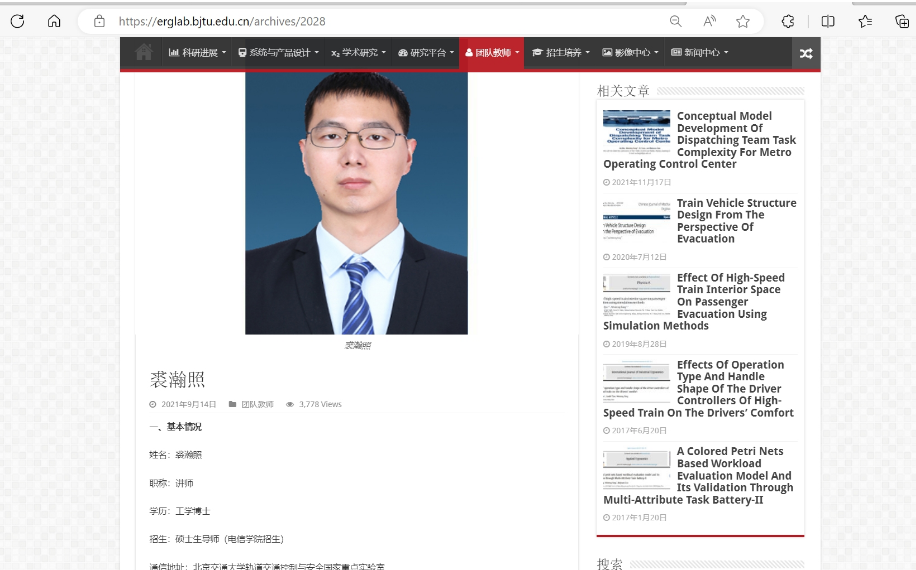Expand the 科研进展 dropdown menu
The height and width of the screenshot is (570, 916).
[198, 53]
